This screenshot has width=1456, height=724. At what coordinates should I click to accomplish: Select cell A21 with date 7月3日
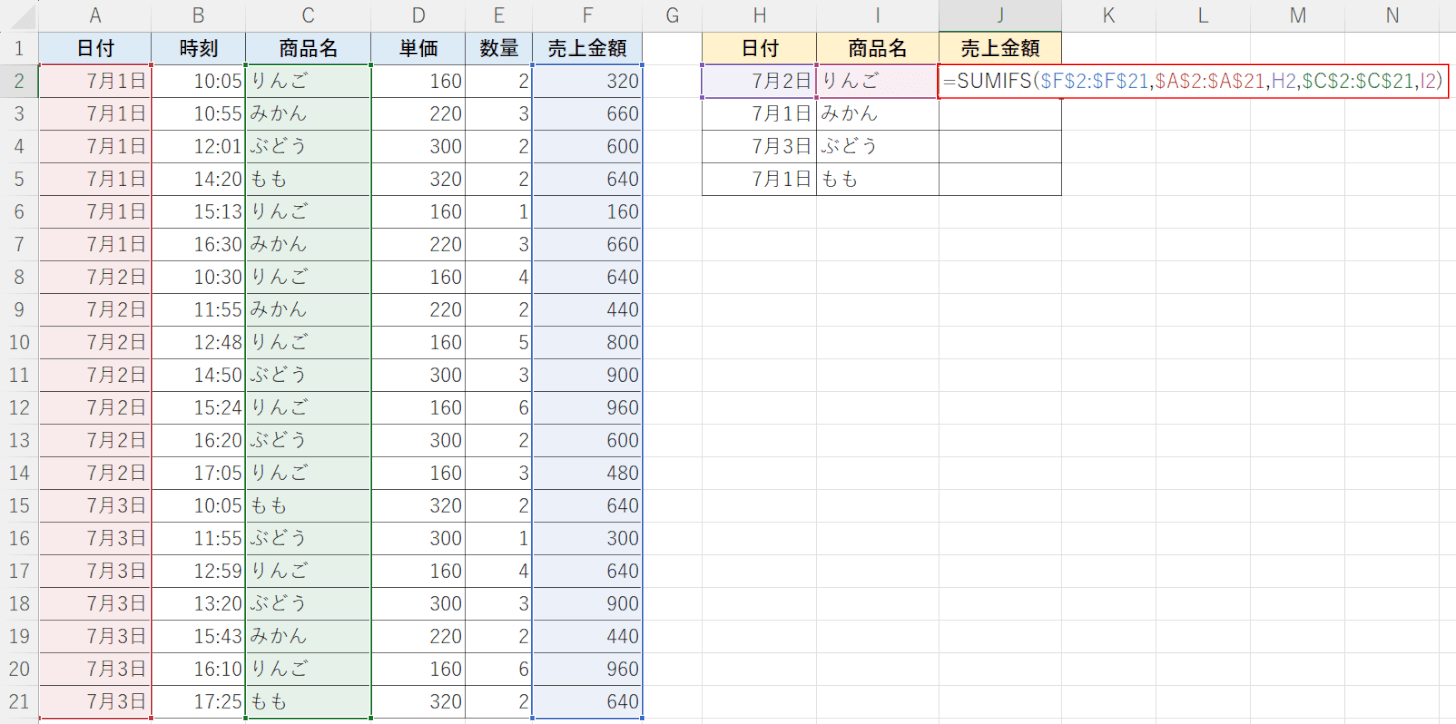95,701
